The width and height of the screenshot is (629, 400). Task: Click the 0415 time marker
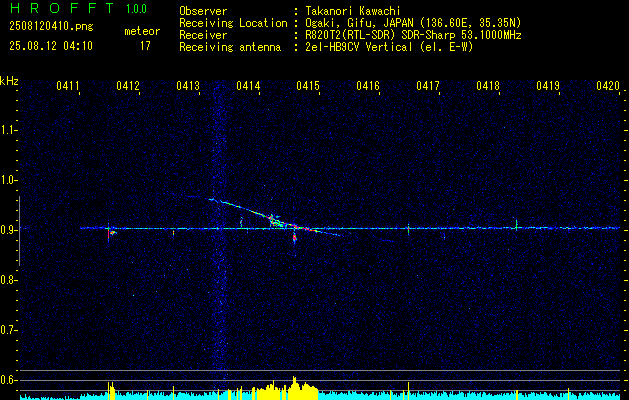tap(308, 85)
